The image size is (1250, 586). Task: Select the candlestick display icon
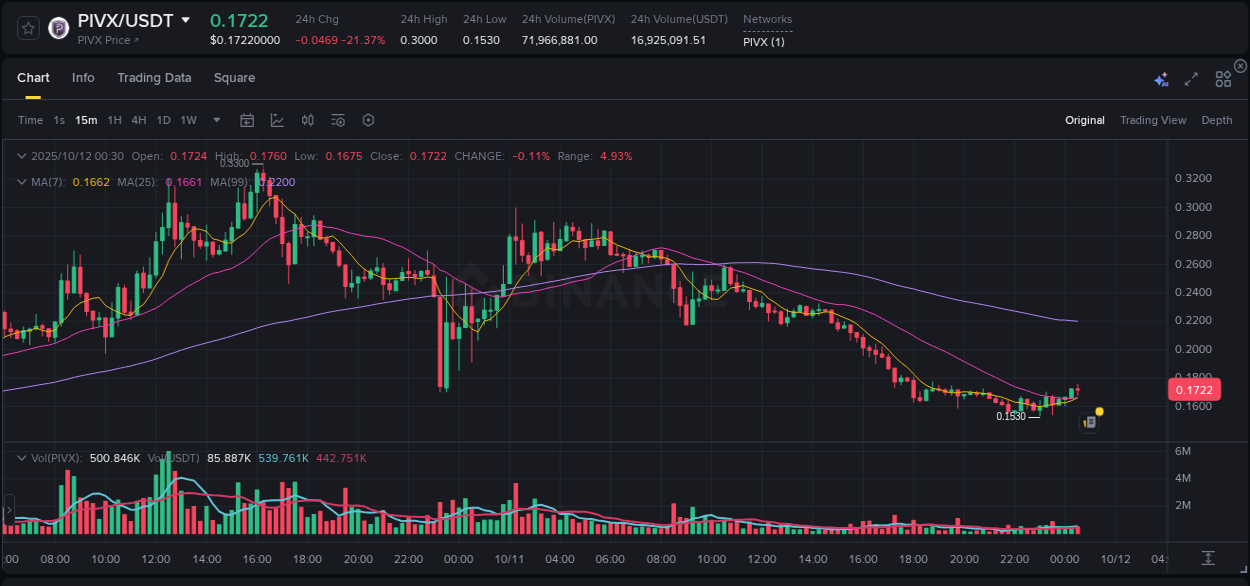[307, 120]
